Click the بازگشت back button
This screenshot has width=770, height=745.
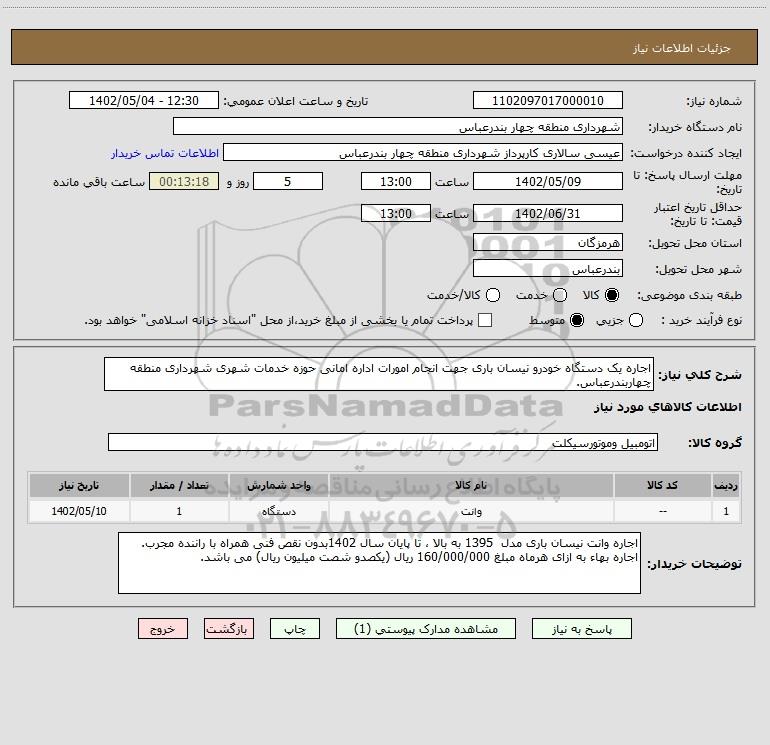[229, 629]
